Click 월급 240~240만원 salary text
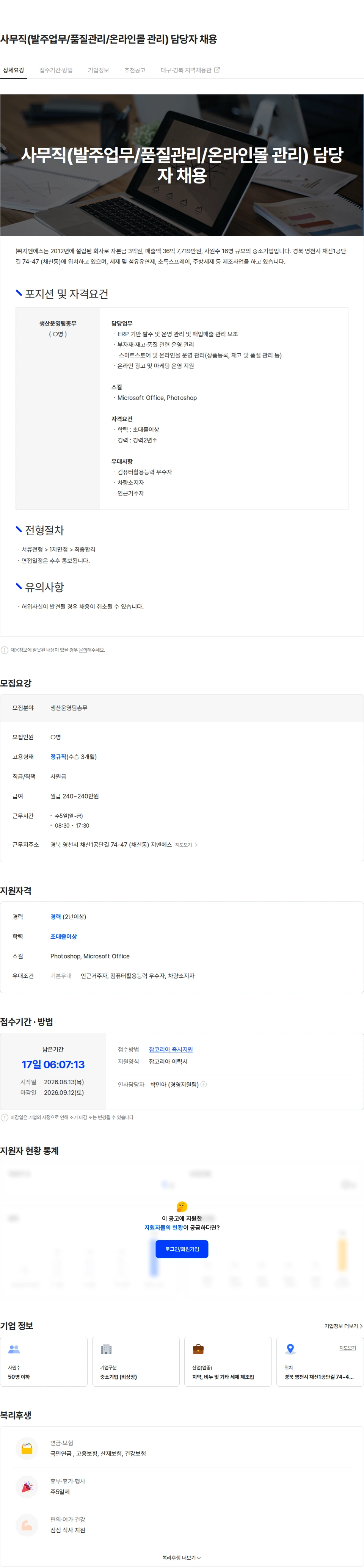 point(74,796)
